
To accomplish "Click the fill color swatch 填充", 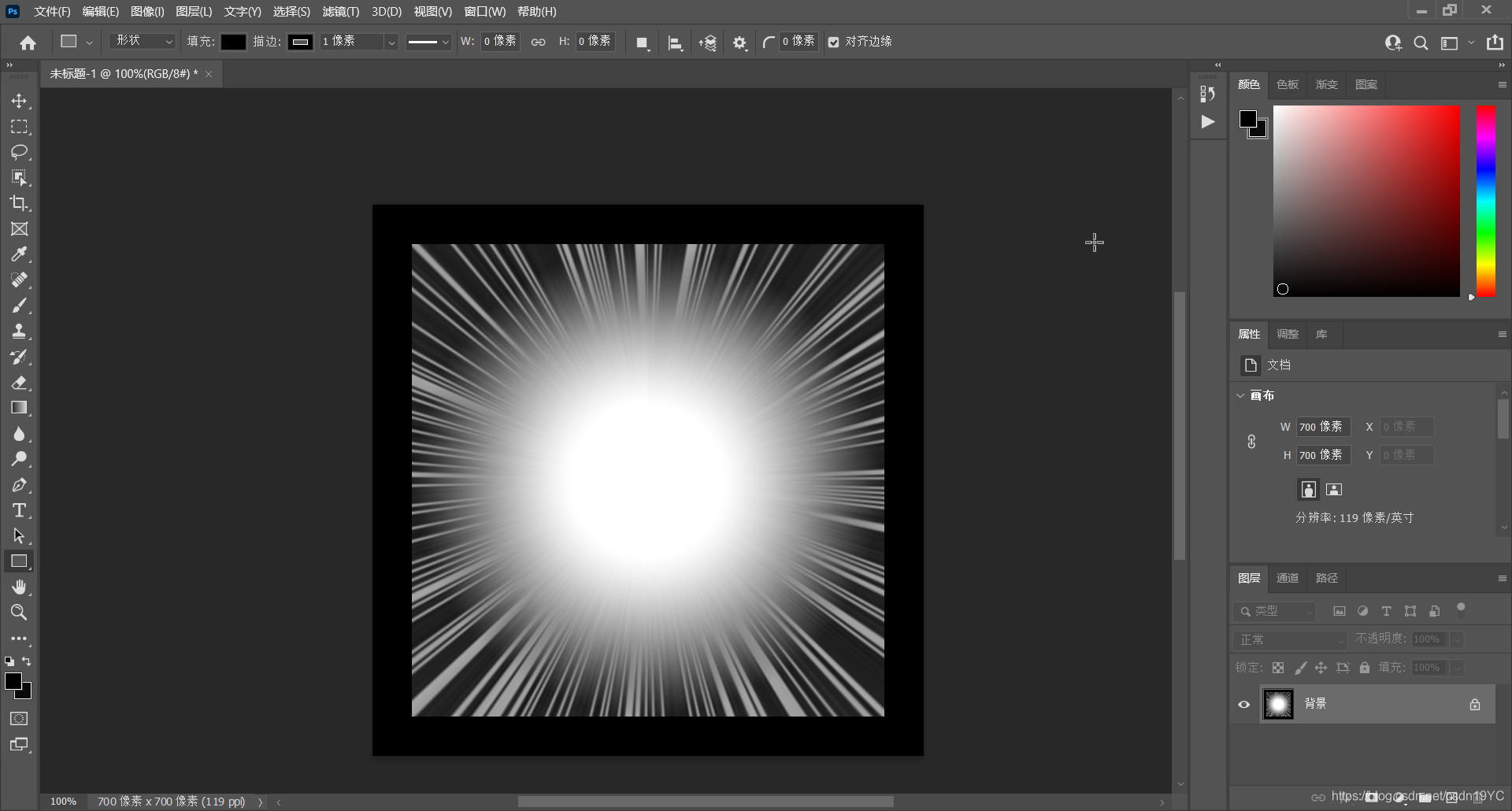I will (233, 42).
